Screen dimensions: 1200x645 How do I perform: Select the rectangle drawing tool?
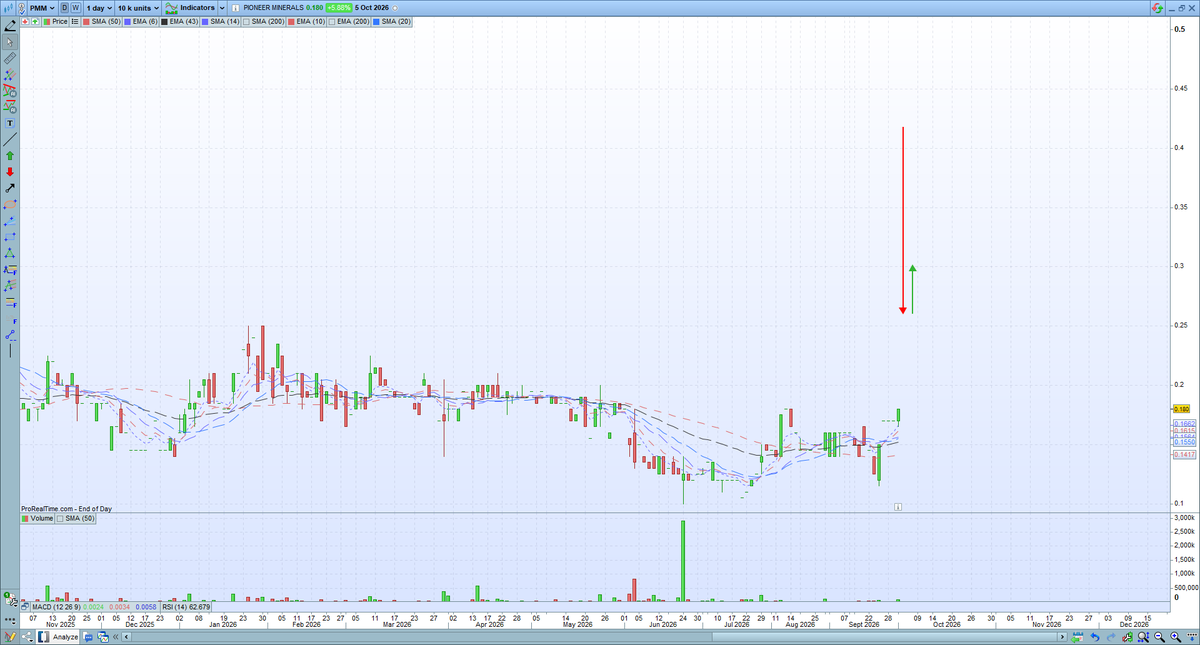[x=10, y=237]
